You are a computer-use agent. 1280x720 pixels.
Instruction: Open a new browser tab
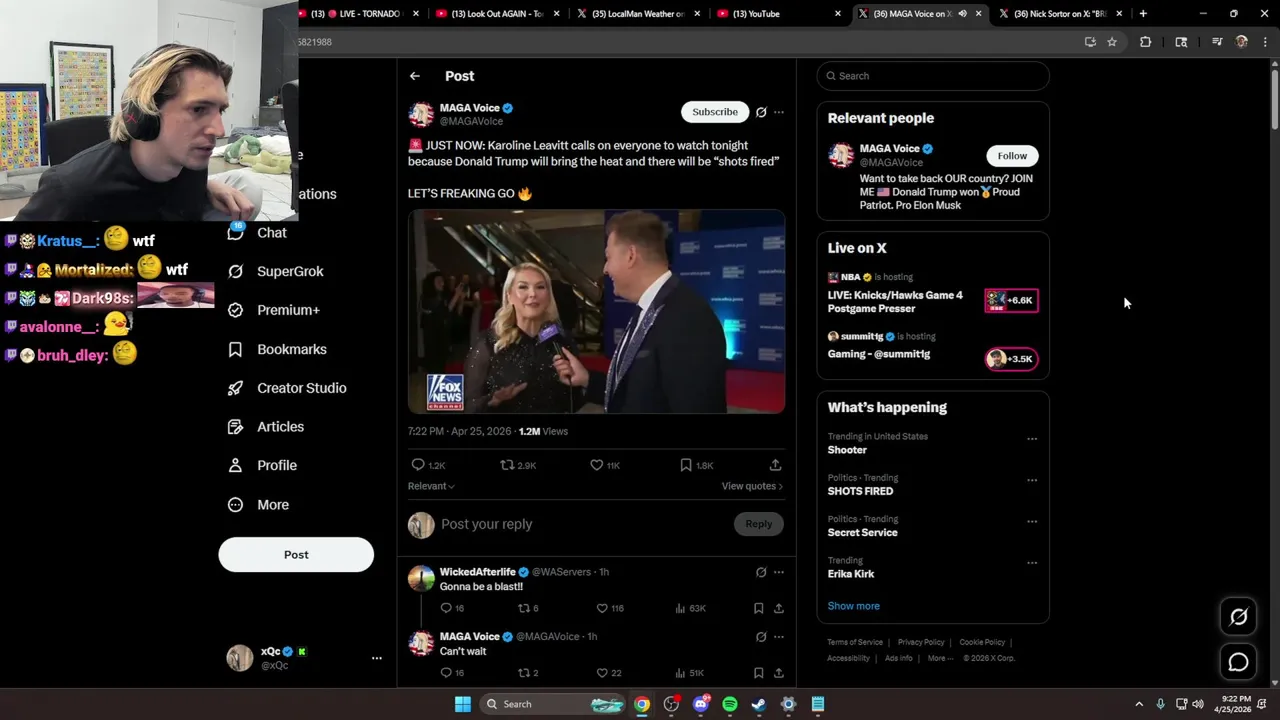point(1143,14)
